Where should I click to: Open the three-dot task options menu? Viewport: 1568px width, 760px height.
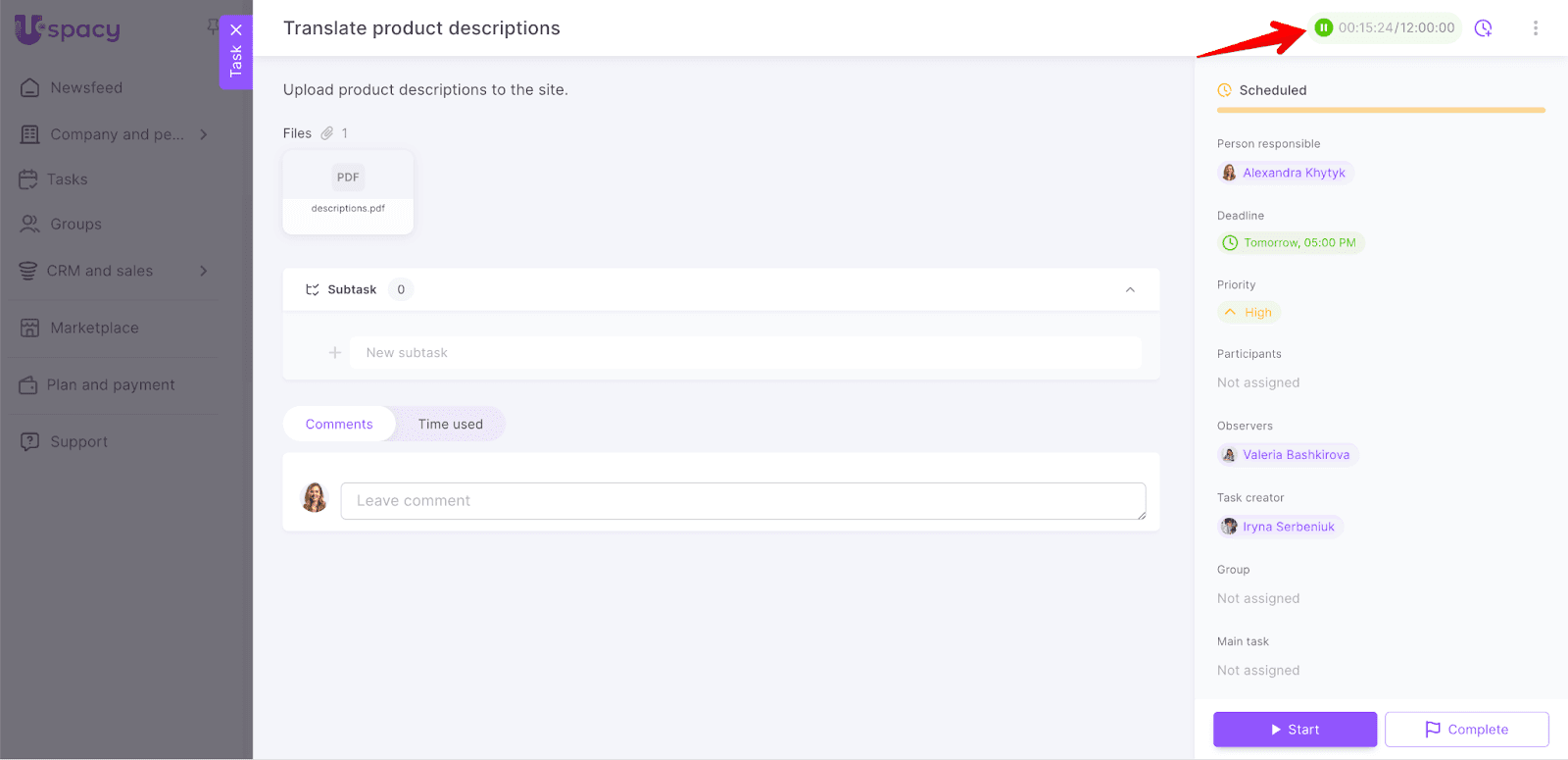pos(1535,28)
